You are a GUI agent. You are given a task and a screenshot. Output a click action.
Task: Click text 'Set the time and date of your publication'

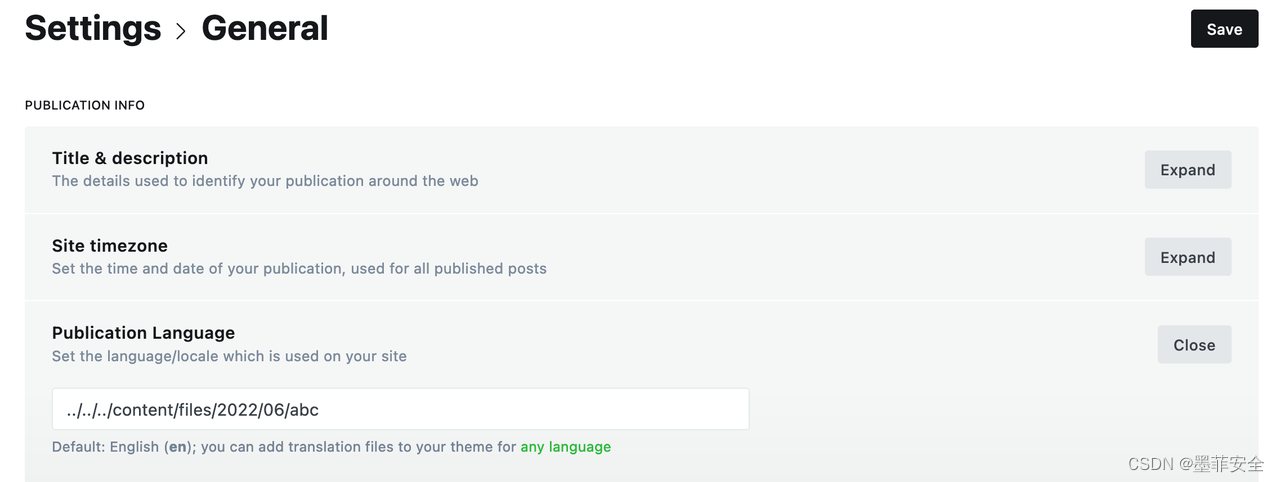pyautogui.click(x=199, y=268)
